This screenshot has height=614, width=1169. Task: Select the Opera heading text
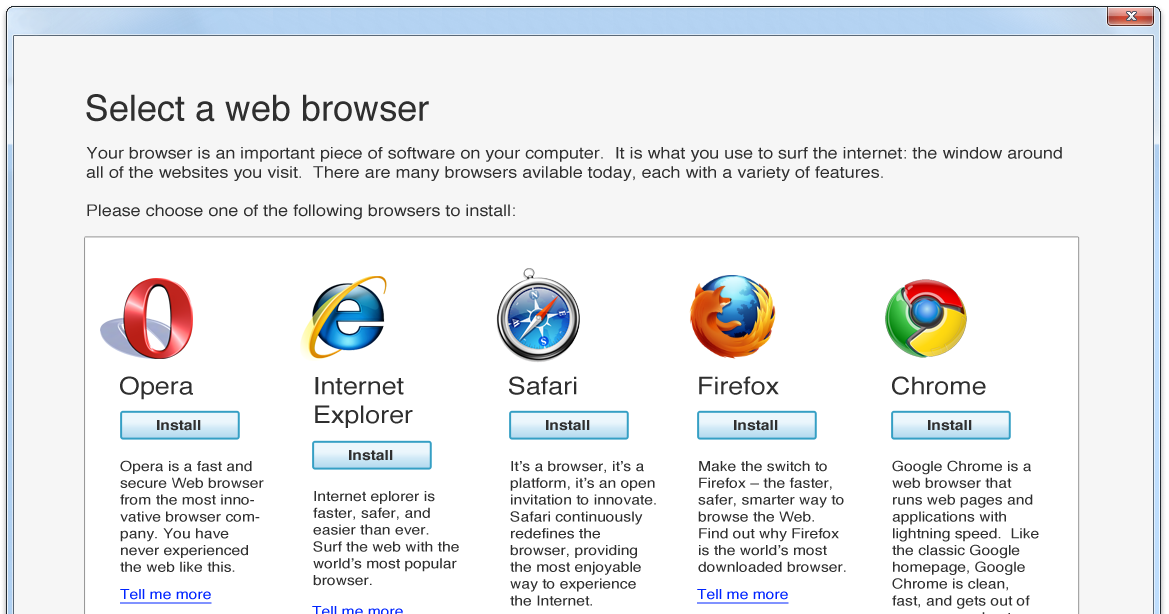pos(156,386)
